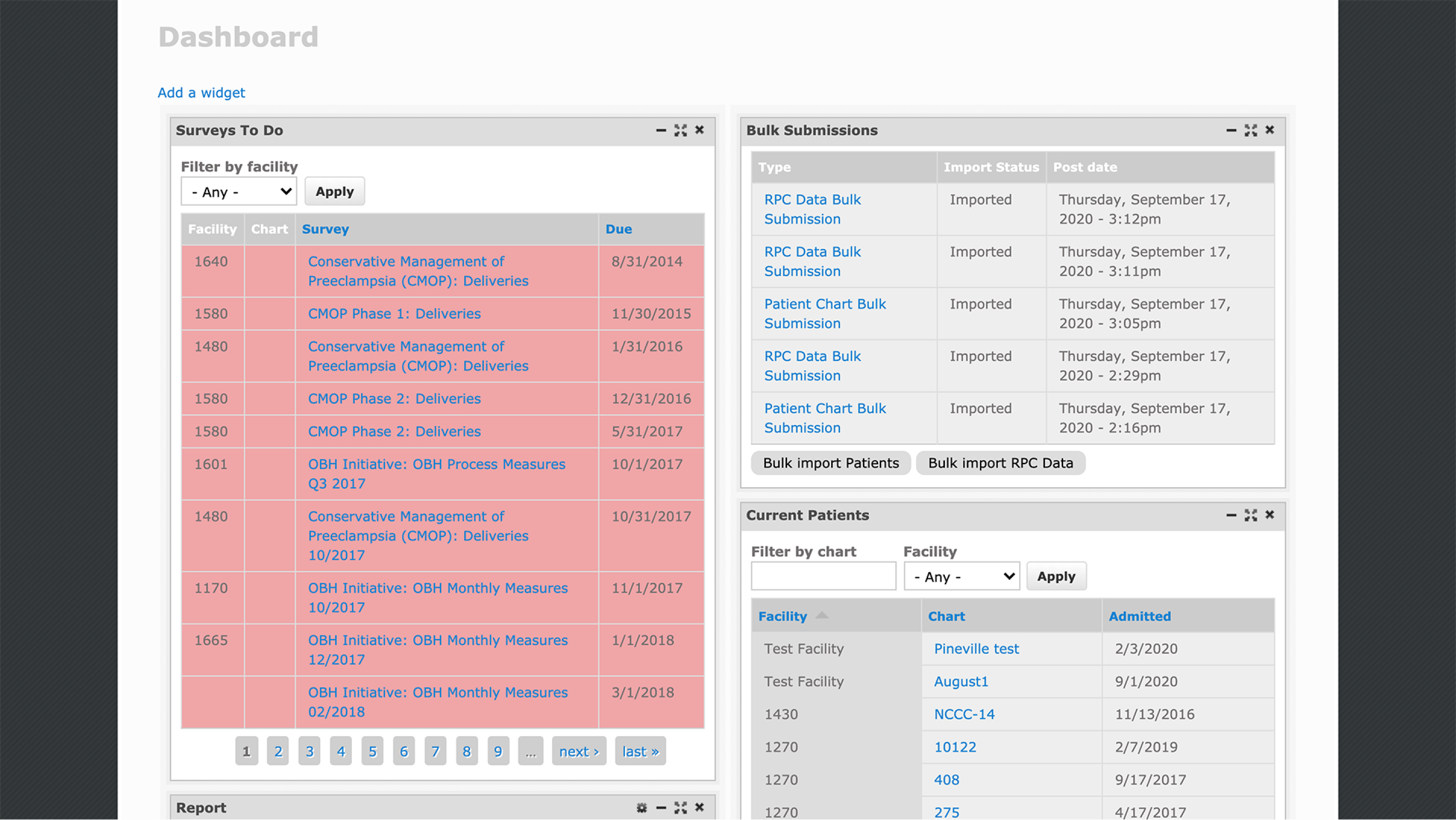Image resolution: width=1456 pixels, height=820 pixels.
Task: Click Bulk import Patients
Action: 830,462
